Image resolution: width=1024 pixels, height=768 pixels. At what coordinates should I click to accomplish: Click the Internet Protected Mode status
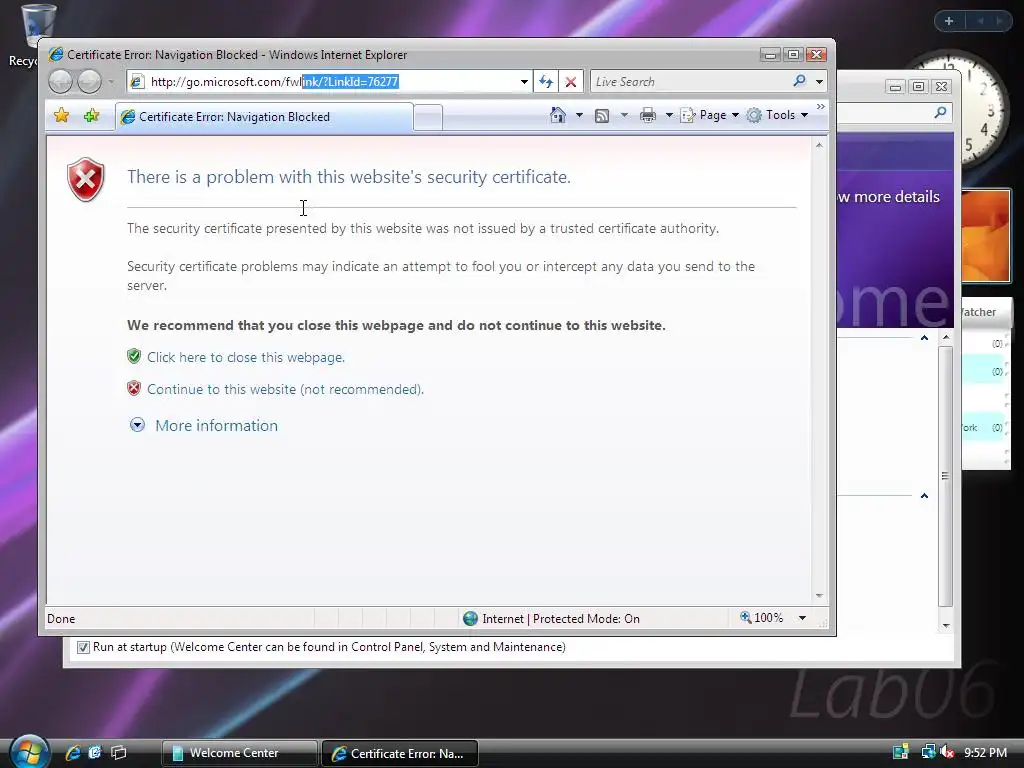click(x=552, y=618)
